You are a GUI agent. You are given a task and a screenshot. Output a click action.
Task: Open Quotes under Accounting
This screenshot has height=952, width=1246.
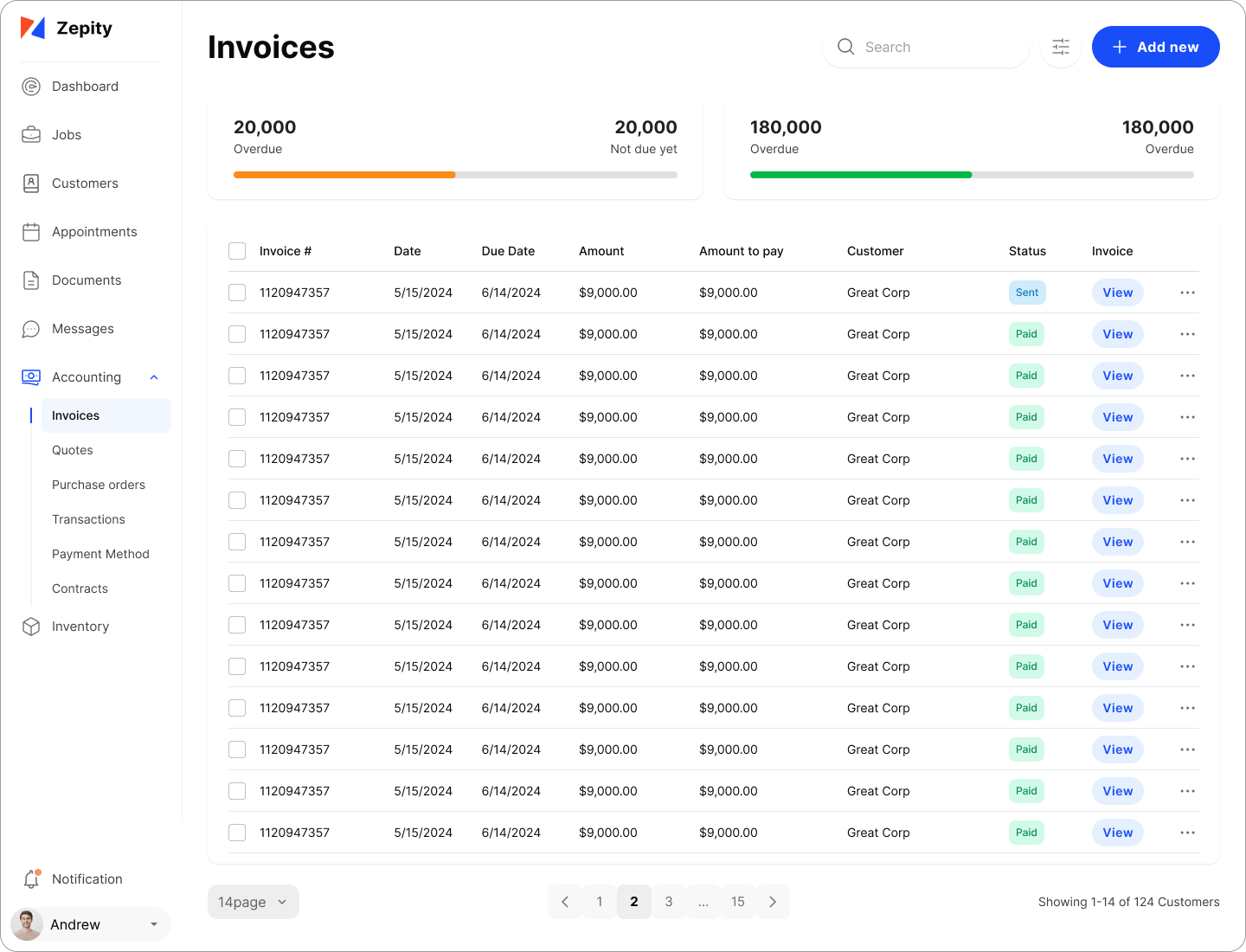tap(73, 450)
